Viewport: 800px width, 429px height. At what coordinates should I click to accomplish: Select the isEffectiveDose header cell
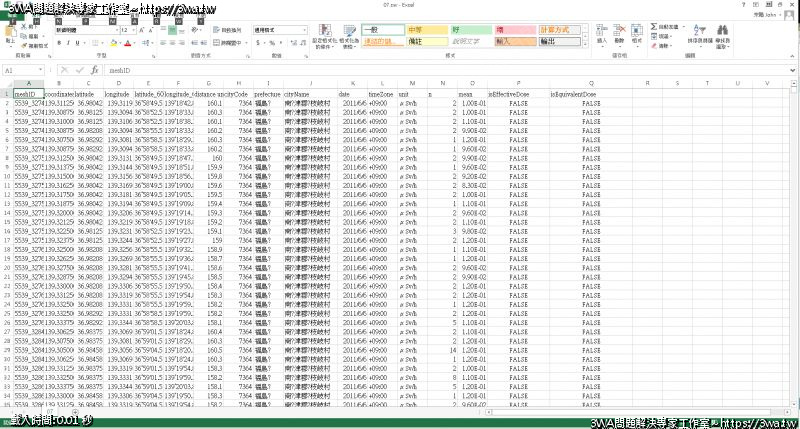[x=518, y=94]
